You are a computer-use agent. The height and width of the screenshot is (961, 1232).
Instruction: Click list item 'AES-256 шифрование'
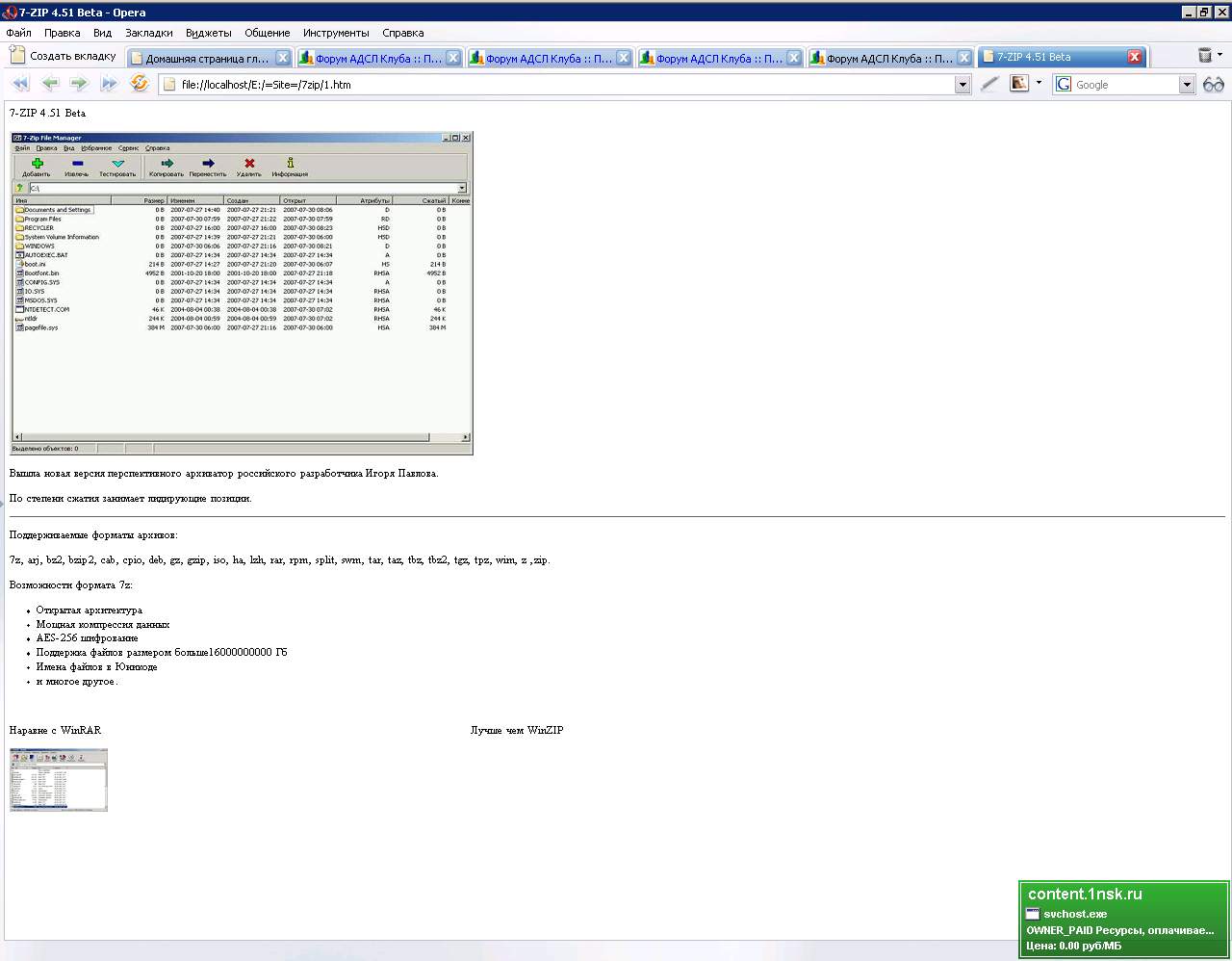tap(87, 638)
